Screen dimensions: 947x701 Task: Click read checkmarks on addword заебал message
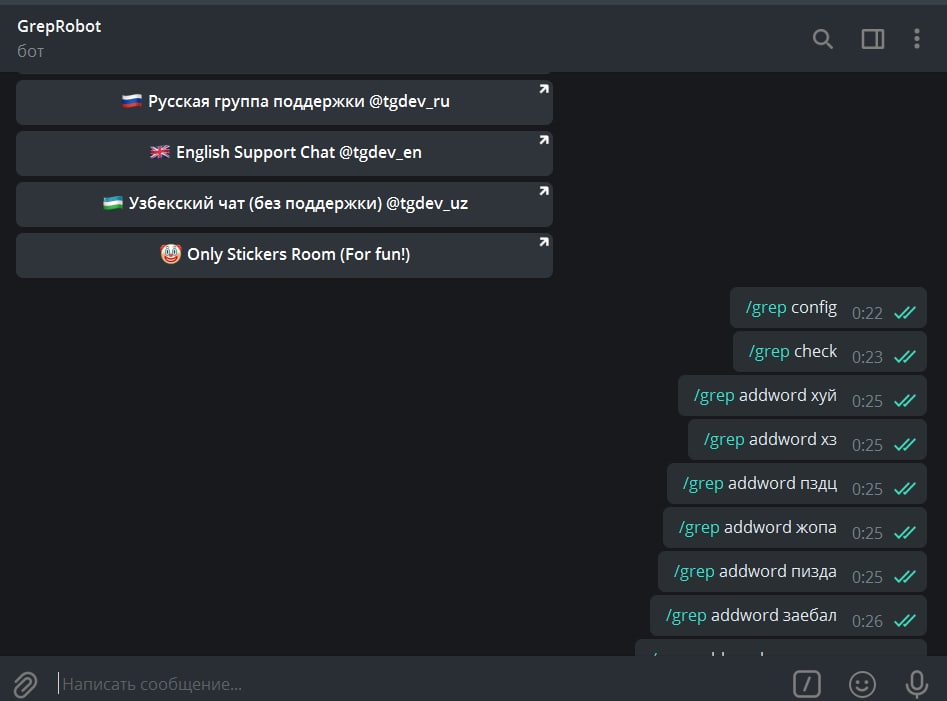click(x=905, y=621)
